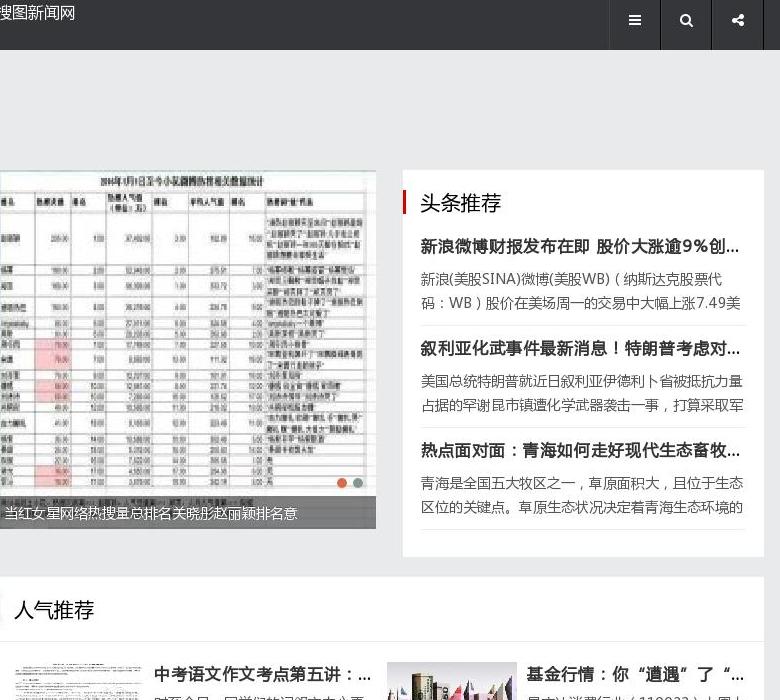780x700 pixels.
Task: Select the green carousel dot
Action: coord(358,483)
